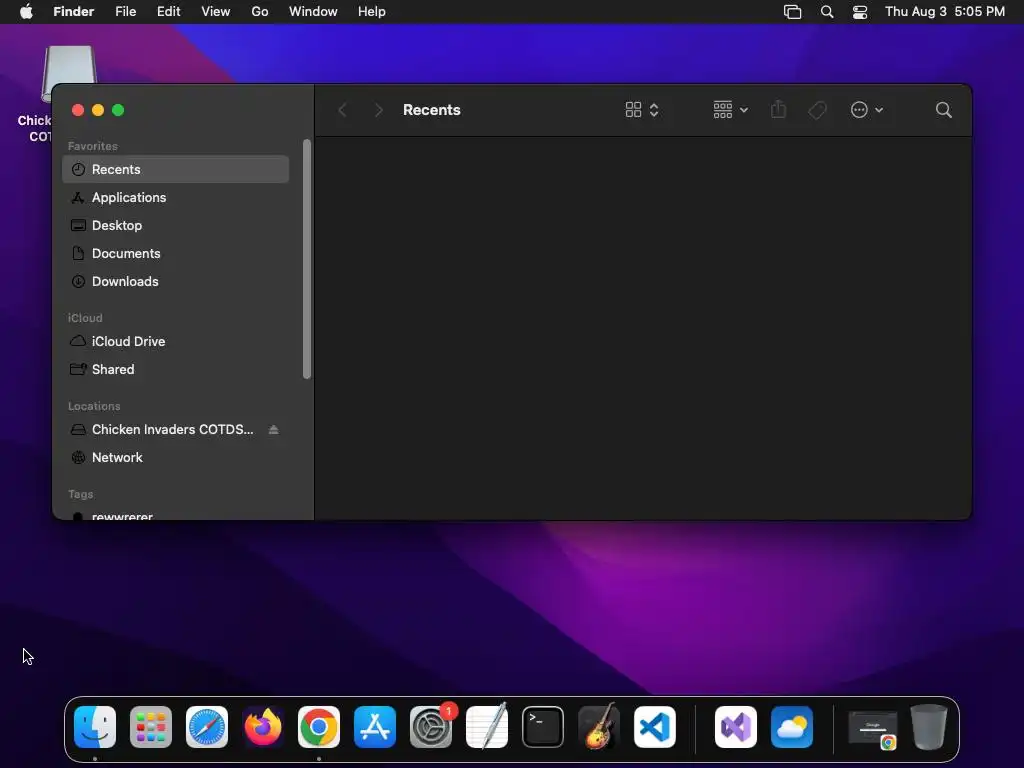The image size is (1024, 768).
Task: Launch GarageBand from the Dock
Action: pos(599,727)
